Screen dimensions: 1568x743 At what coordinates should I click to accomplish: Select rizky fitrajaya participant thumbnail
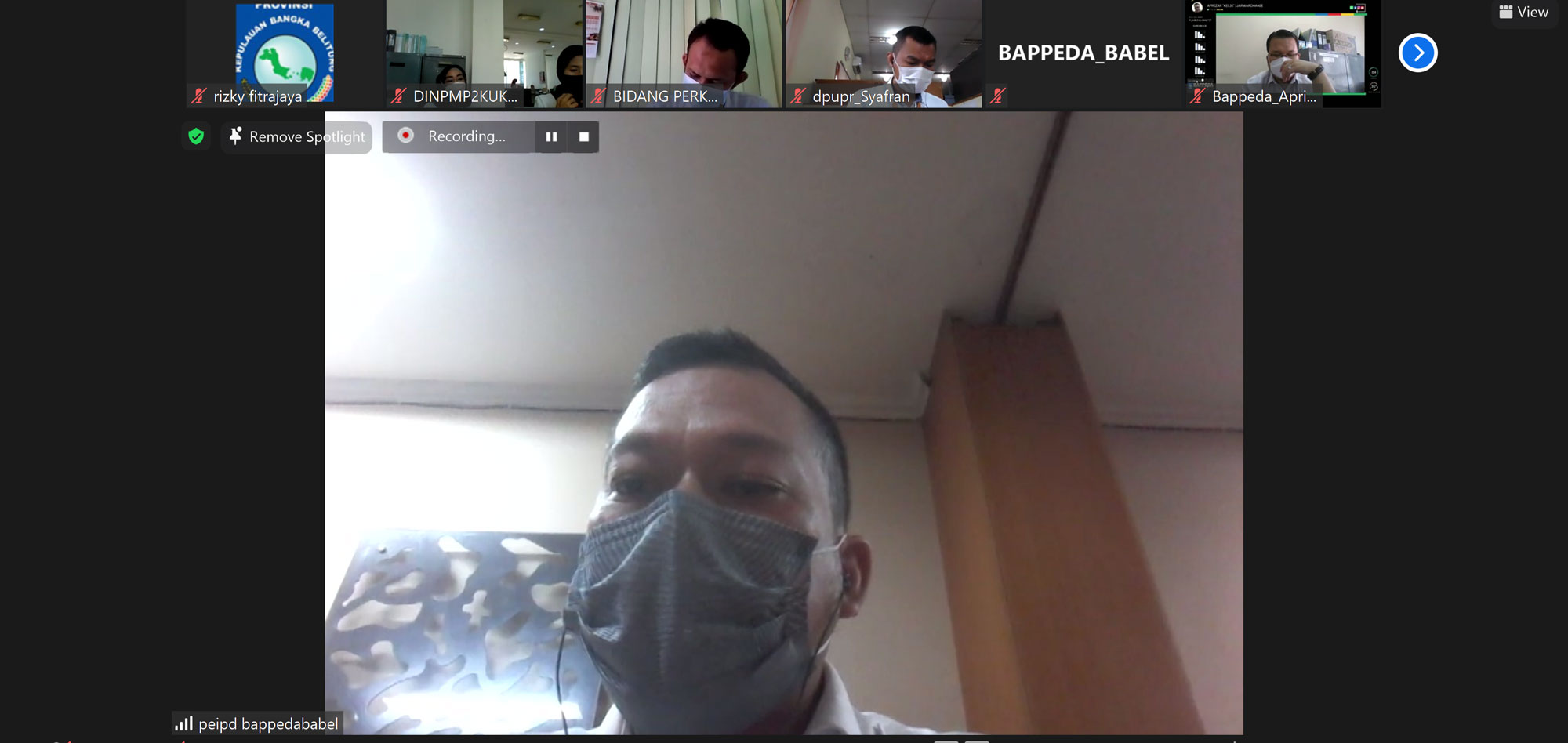285,47
